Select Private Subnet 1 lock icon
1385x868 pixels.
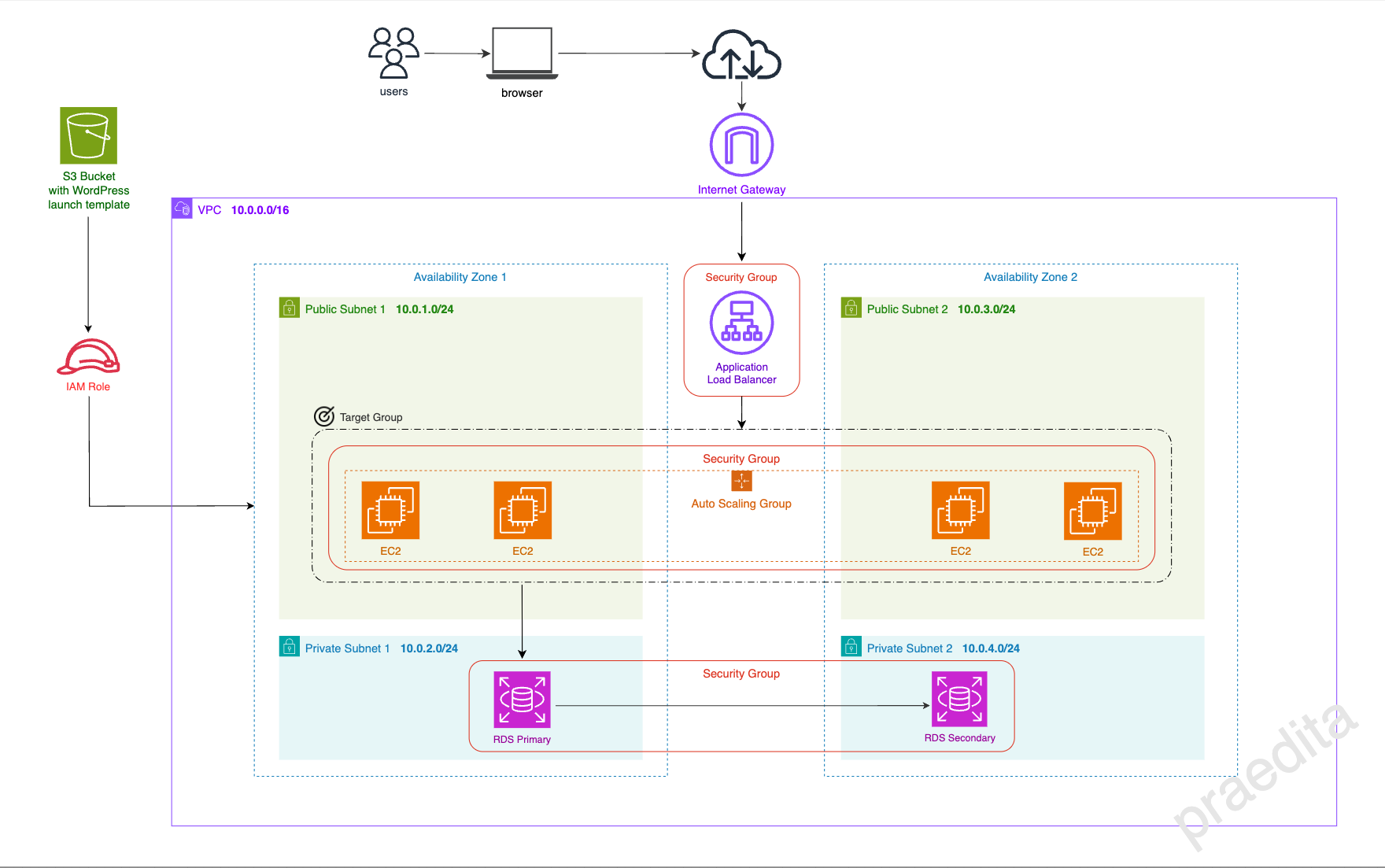pos(290,647)
